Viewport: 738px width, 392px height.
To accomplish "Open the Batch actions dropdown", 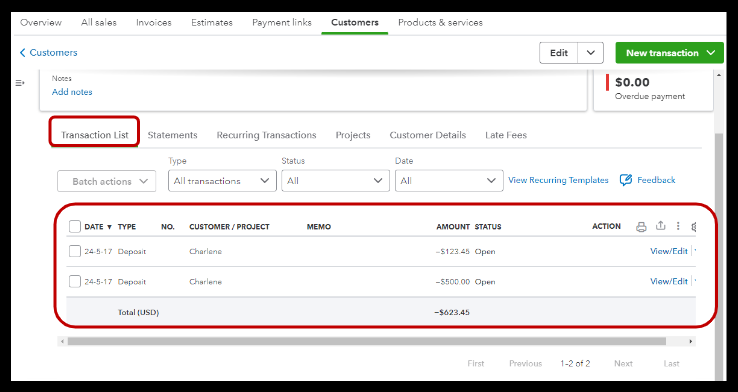I will 106,181.
